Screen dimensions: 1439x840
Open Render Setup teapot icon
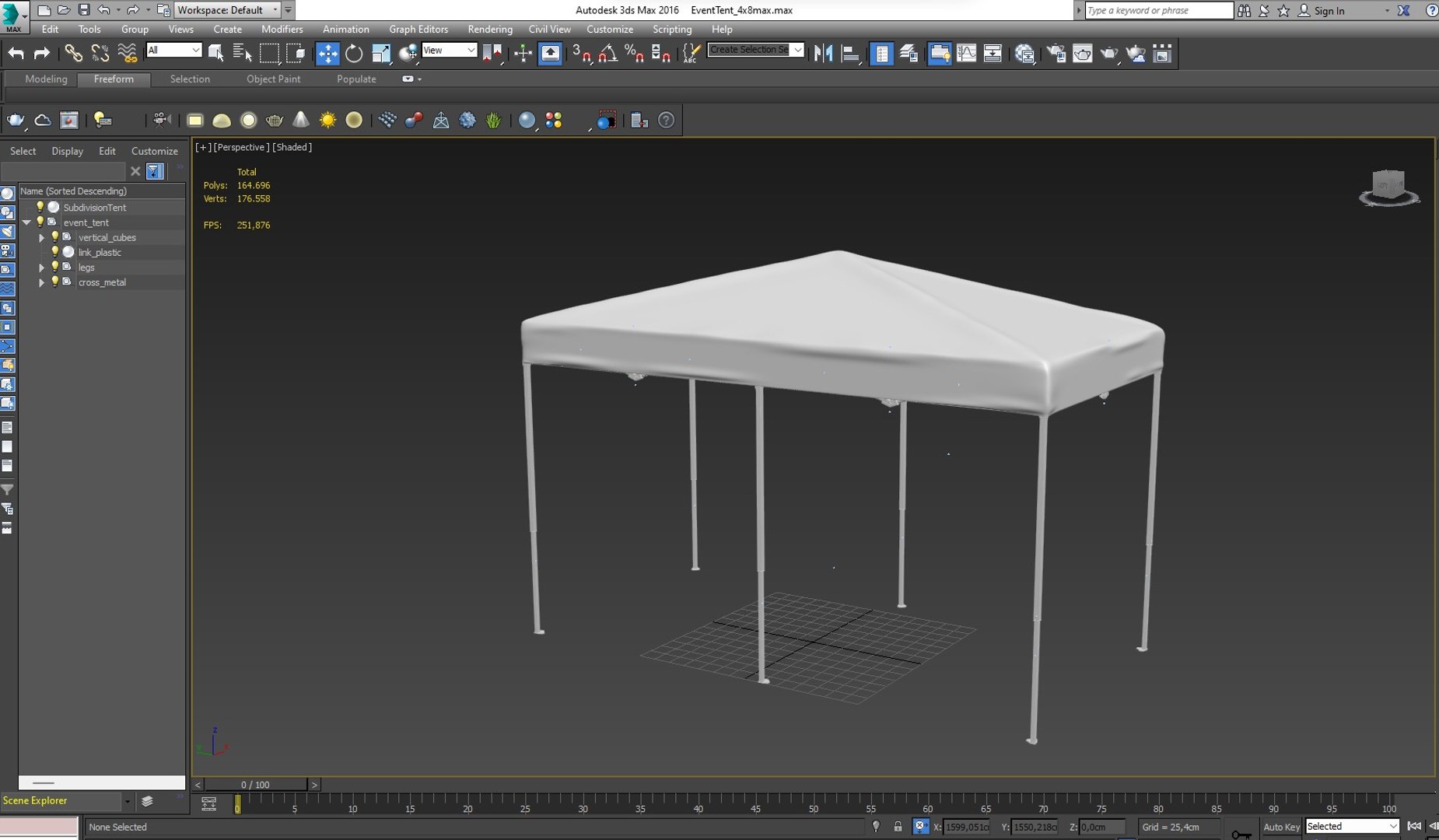(x=1056, y=53)
